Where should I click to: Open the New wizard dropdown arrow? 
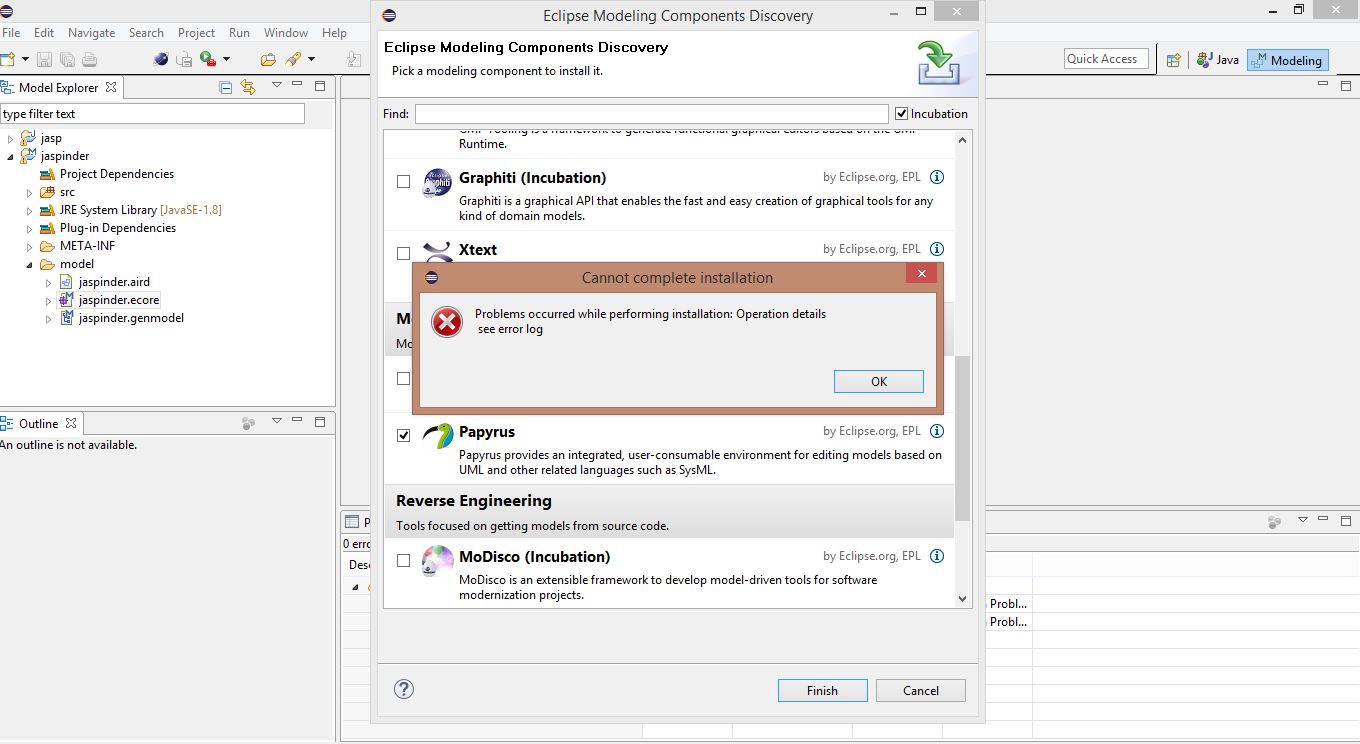[25, 60]
